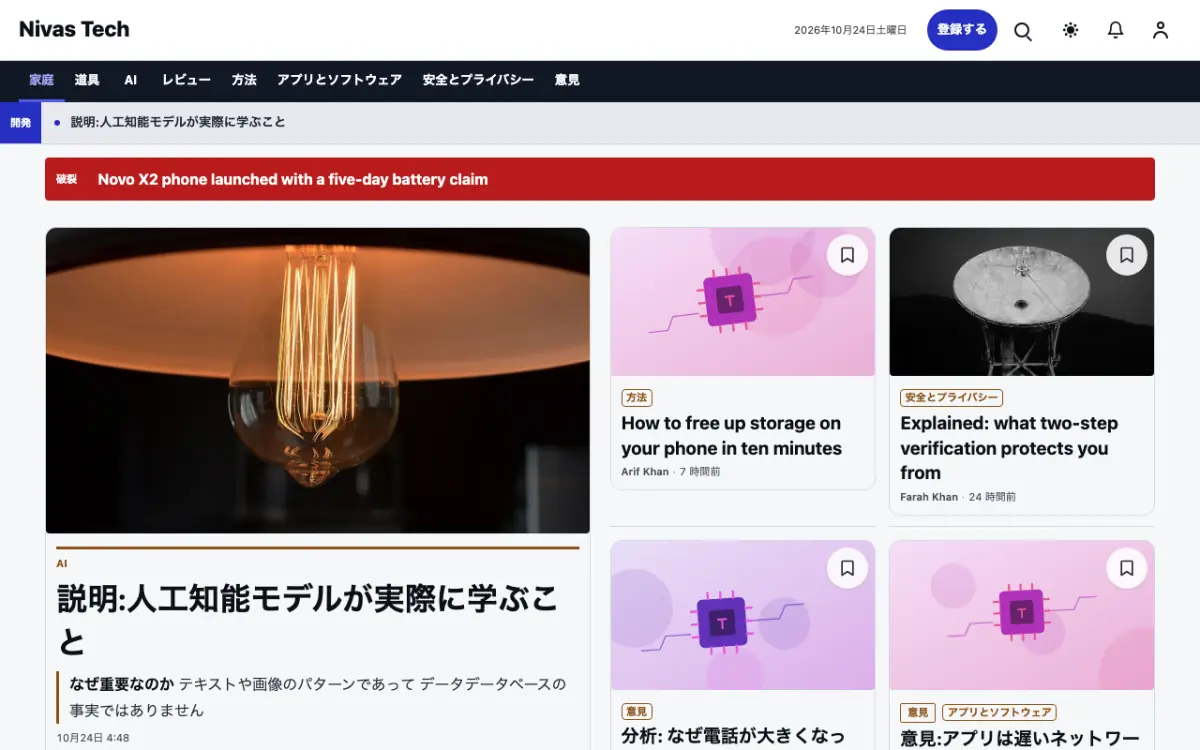This screenshot has height=750, width=1200.
Task: Click 安全とプライバシー tag on verification article
Action: pyautogui.click(x=951, y=397)
